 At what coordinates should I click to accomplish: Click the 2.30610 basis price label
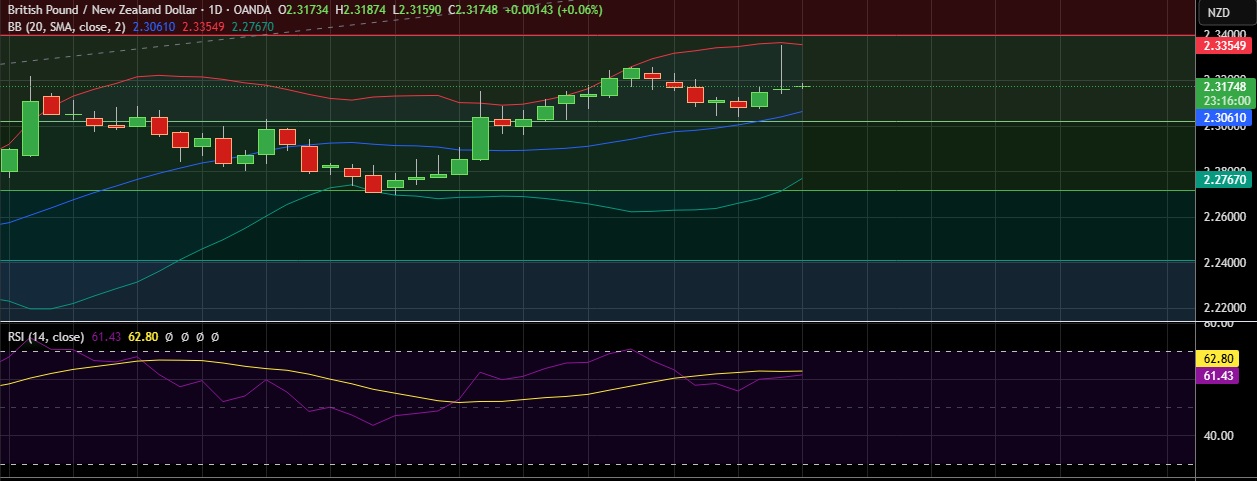pos(1224,118)
